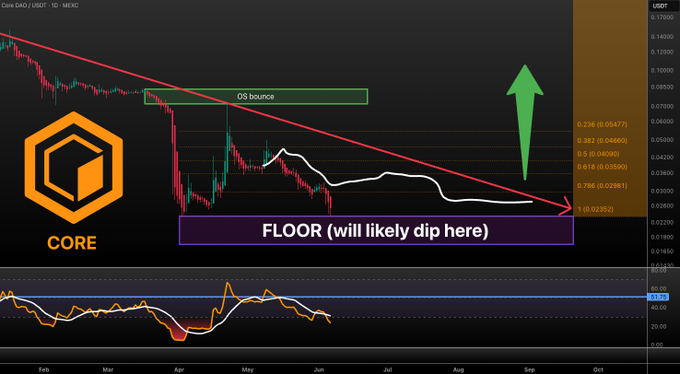Click the 0.03600 price axis label
The image size is (680, 374).
click(662, 173)
